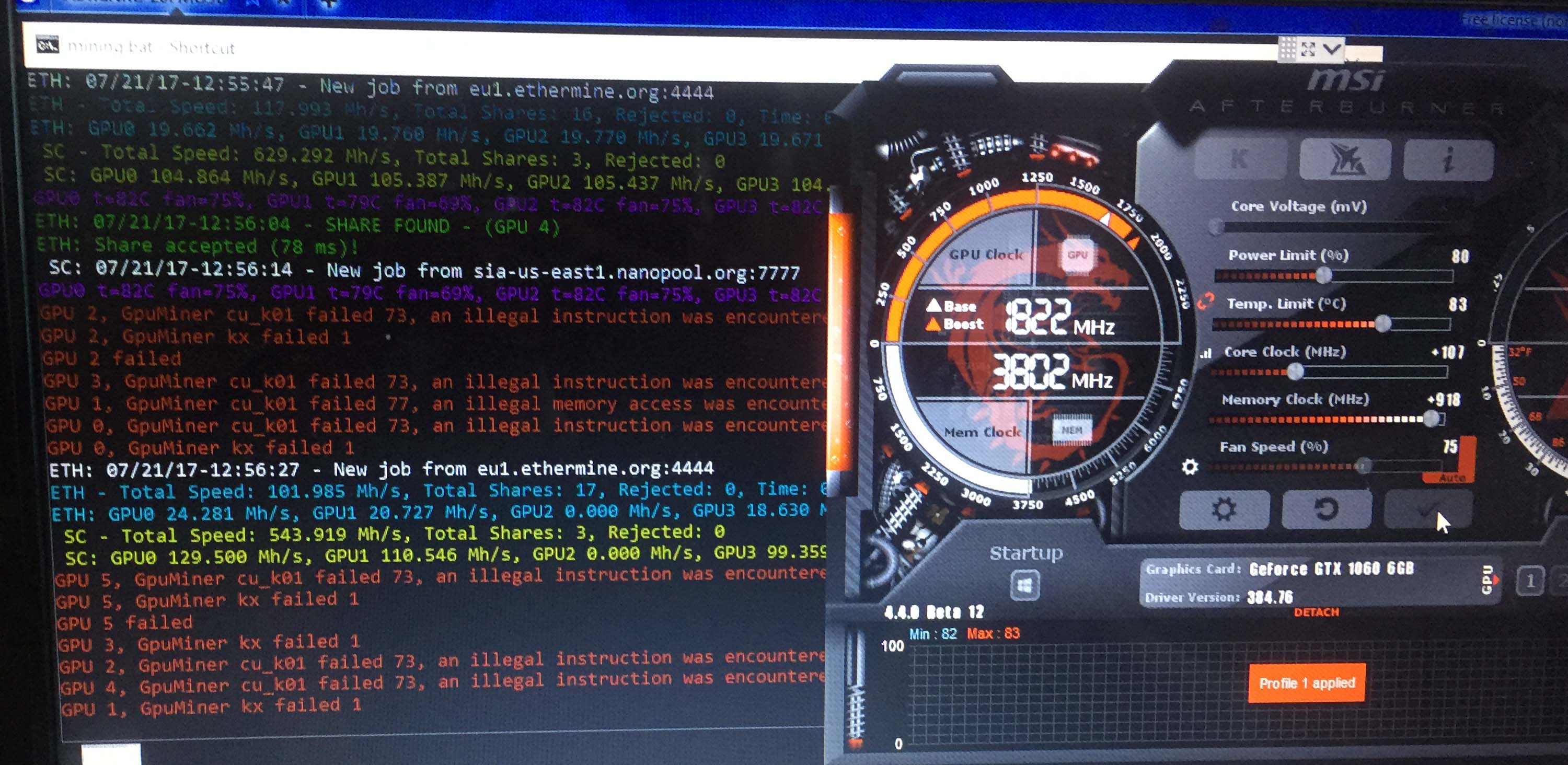
Task: Click the Temp. Limit value 83
Action: [x=1457, y=304]
